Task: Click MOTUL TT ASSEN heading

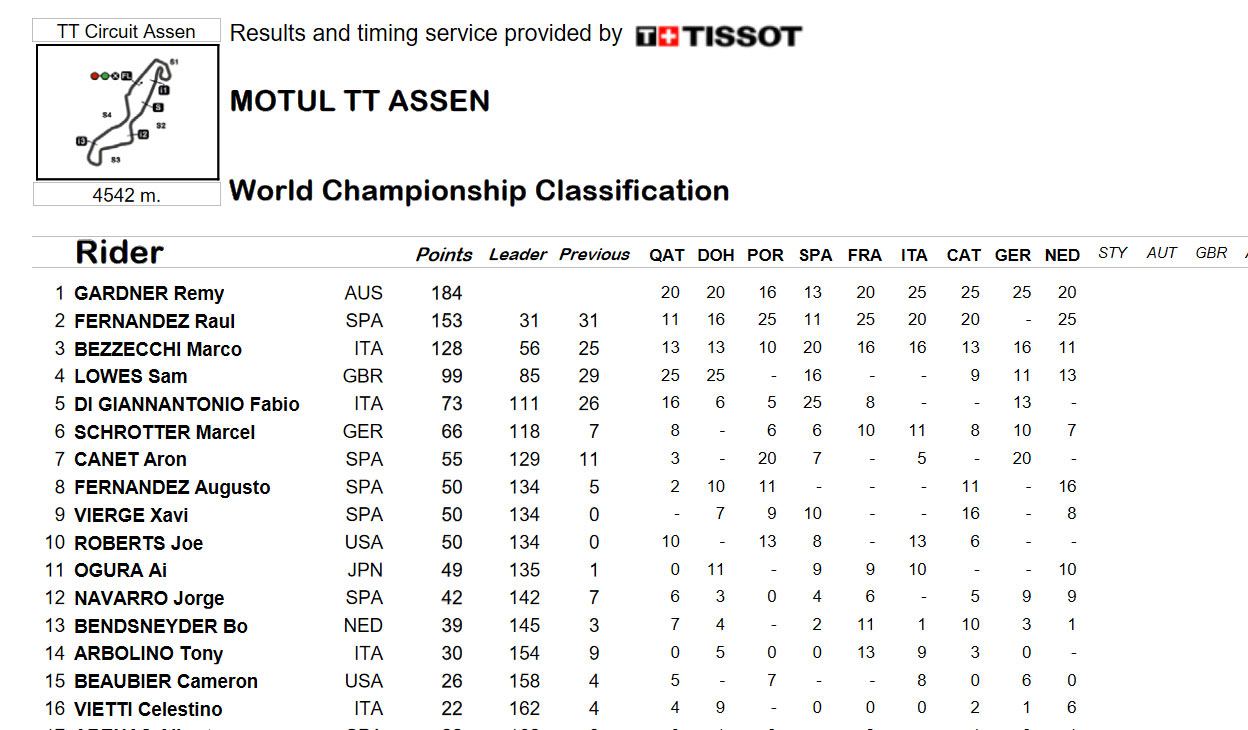Action: [x=360, y=101]
